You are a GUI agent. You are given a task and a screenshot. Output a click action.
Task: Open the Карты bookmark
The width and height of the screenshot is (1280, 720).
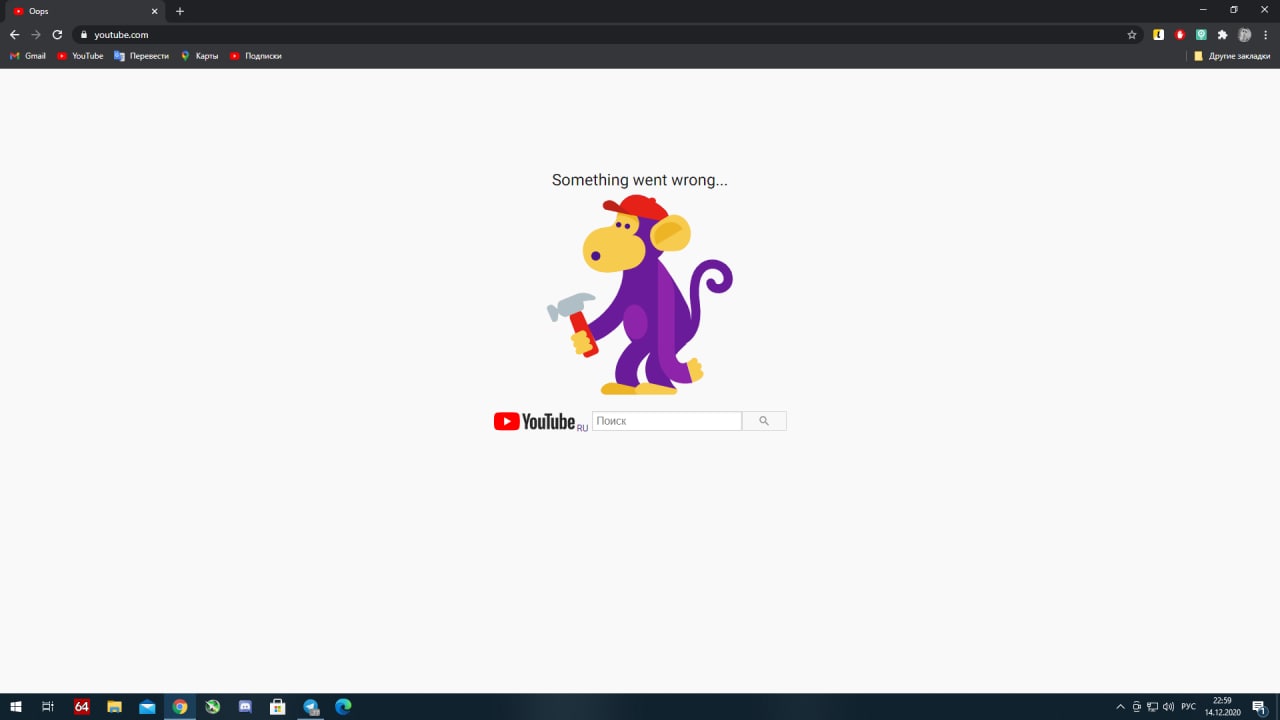coord(199,56)
